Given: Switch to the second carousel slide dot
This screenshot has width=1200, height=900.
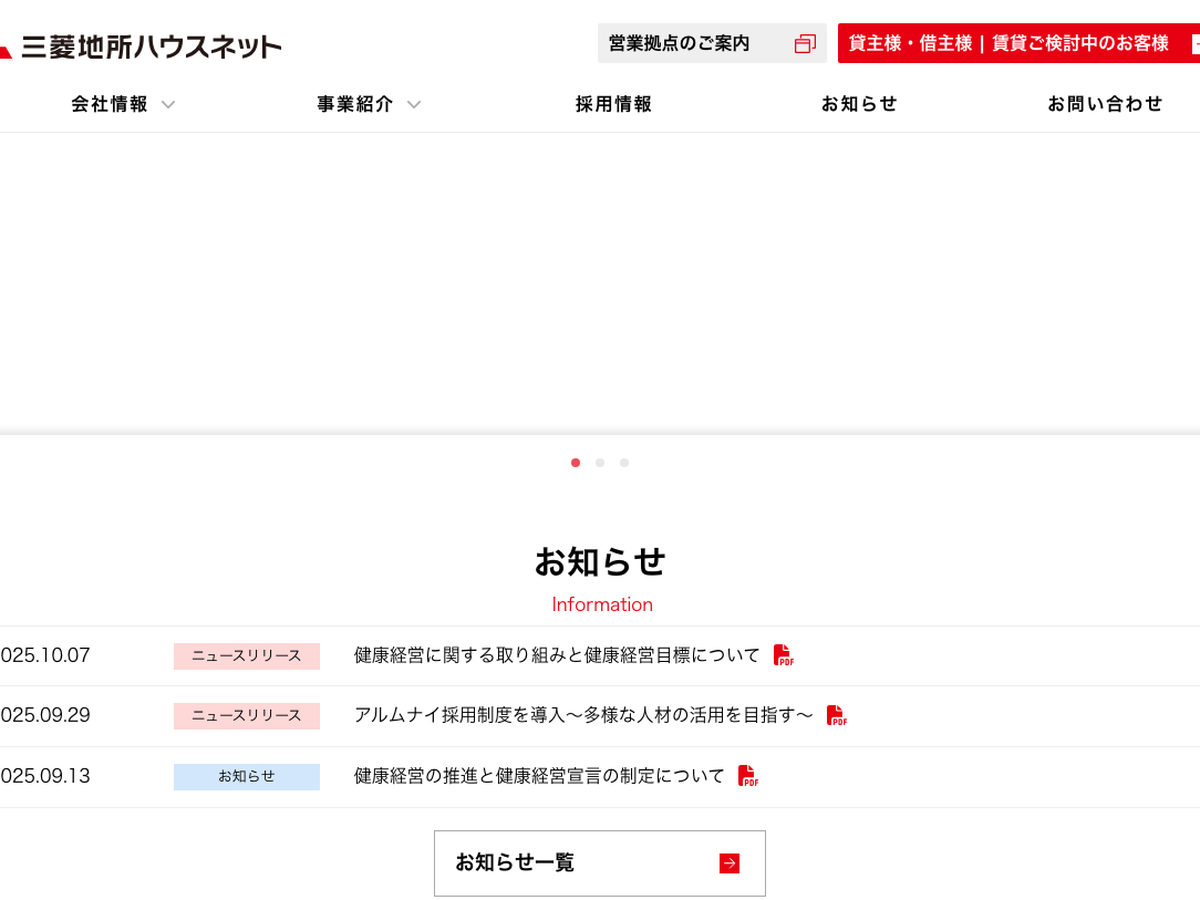Looking at the screenshot, I should [x=600, y=463].
